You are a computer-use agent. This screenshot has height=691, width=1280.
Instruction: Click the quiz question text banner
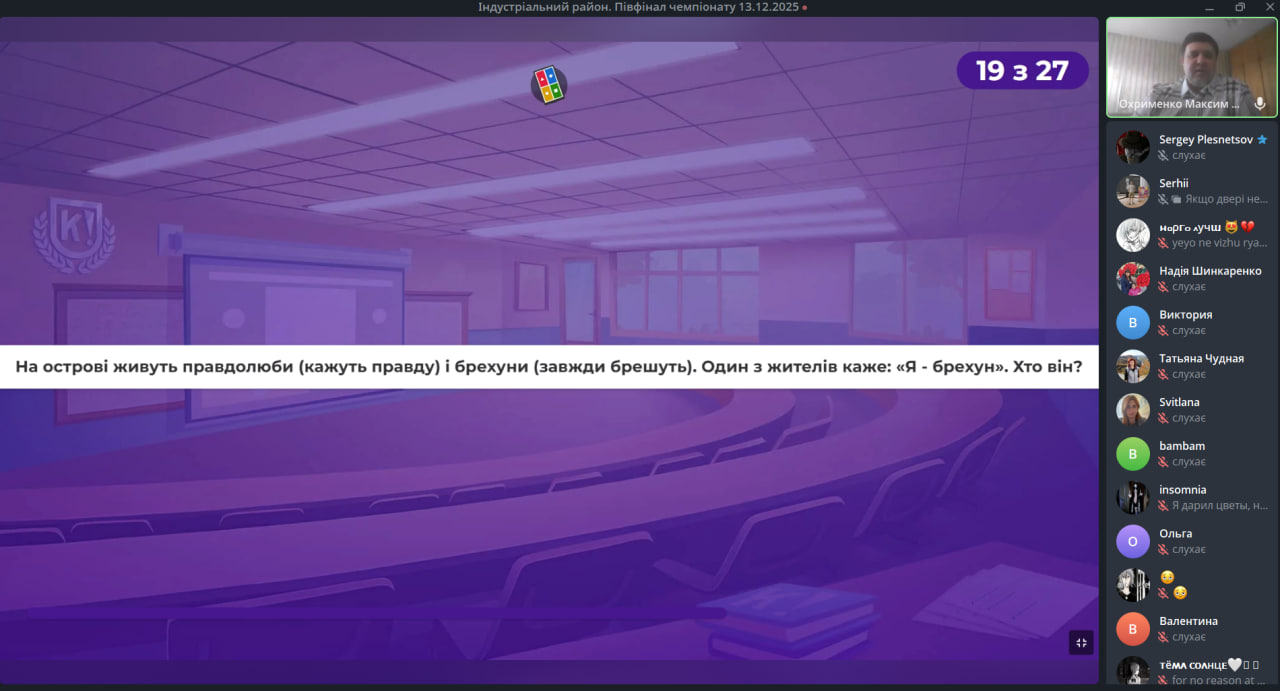point(548,367)
